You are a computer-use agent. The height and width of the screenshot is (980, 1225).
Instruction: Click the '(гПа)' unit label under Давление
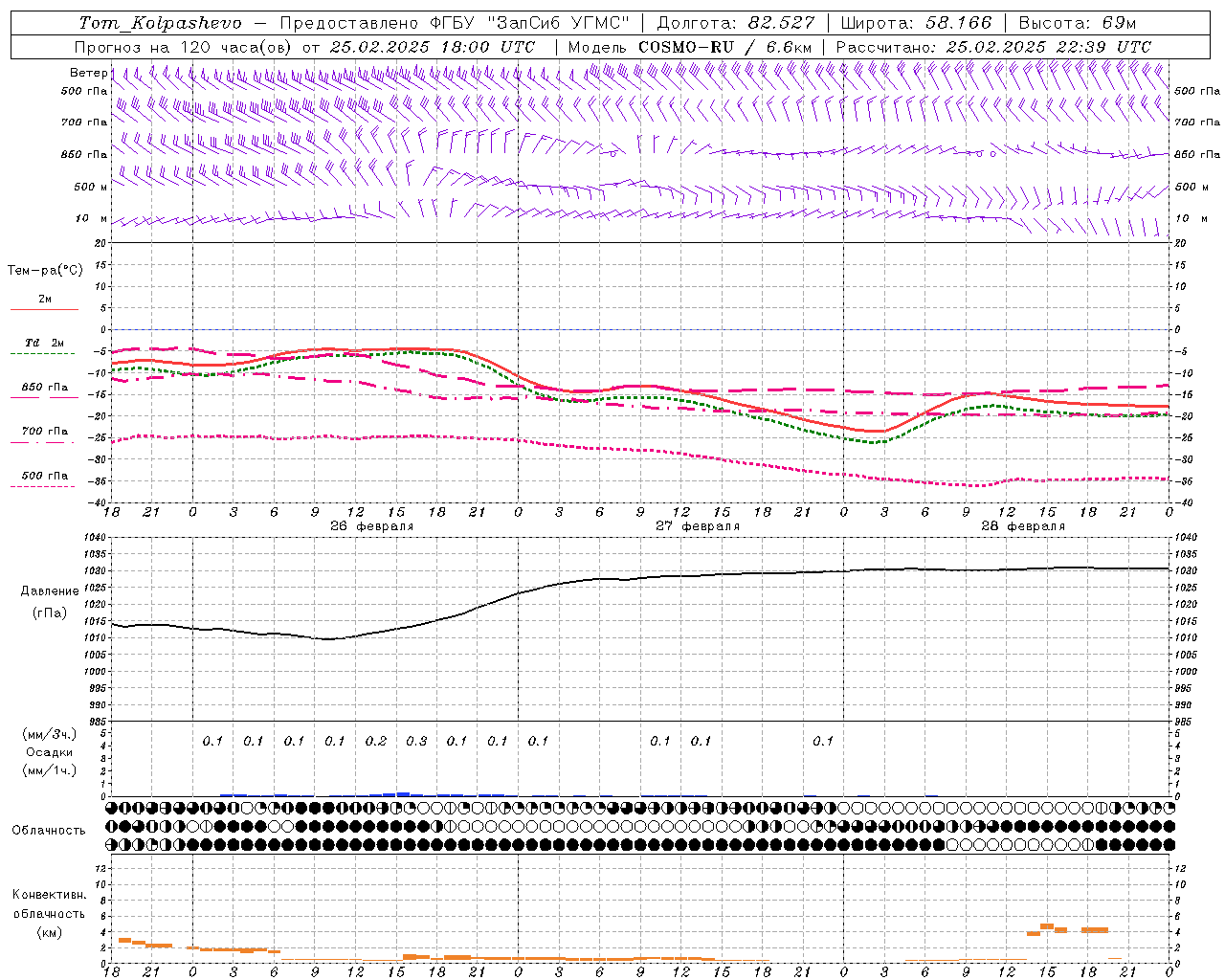pyautogui.click(x=50, y=613)
